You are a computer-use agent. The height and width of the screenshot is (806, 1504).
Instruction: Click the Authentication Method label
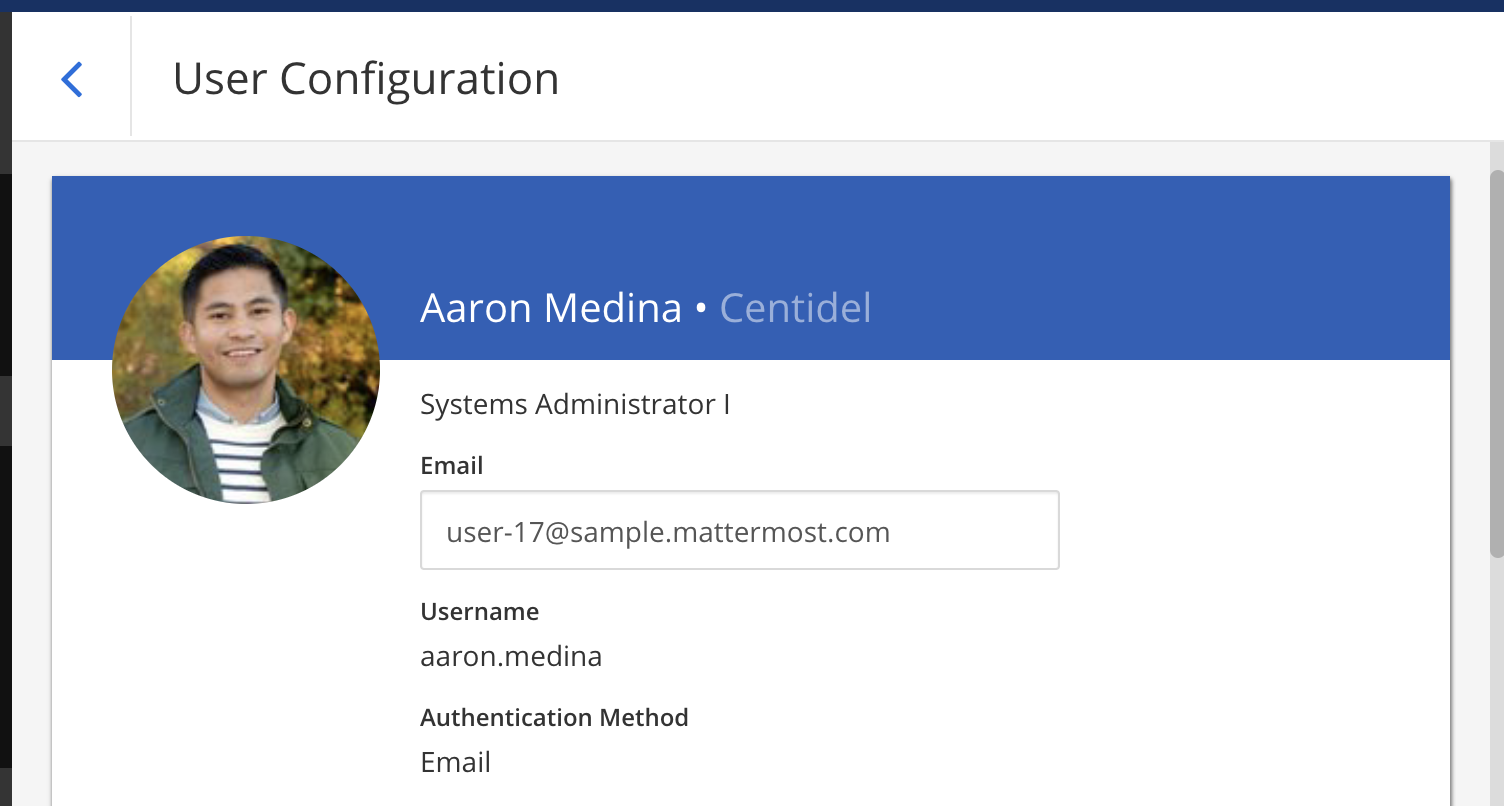[x=554, y=717]
